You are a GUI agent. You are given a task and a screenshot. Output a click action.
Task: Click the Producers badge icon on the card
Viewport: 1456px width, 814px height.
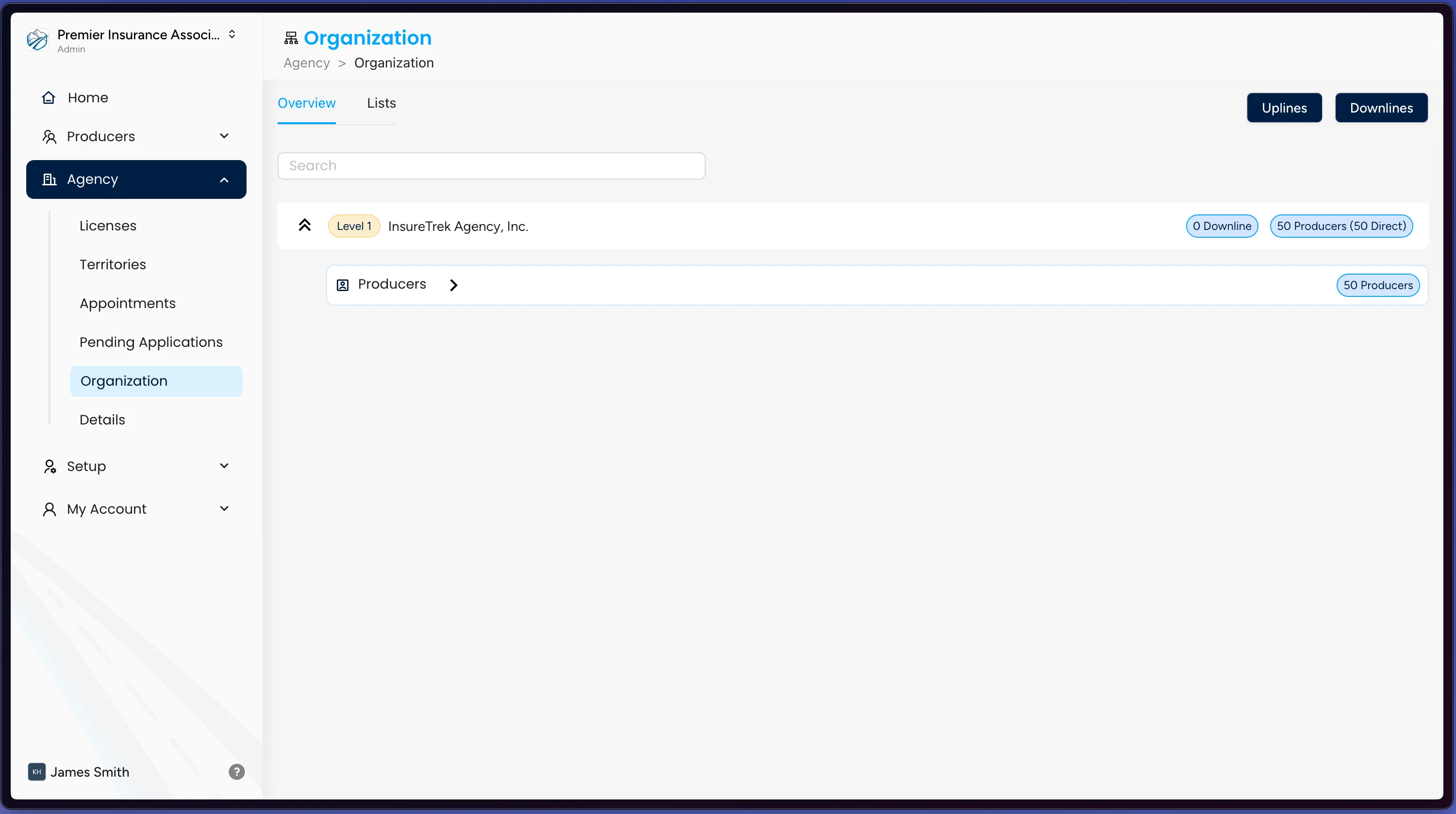pyautogui.click(x=343, y=285)
